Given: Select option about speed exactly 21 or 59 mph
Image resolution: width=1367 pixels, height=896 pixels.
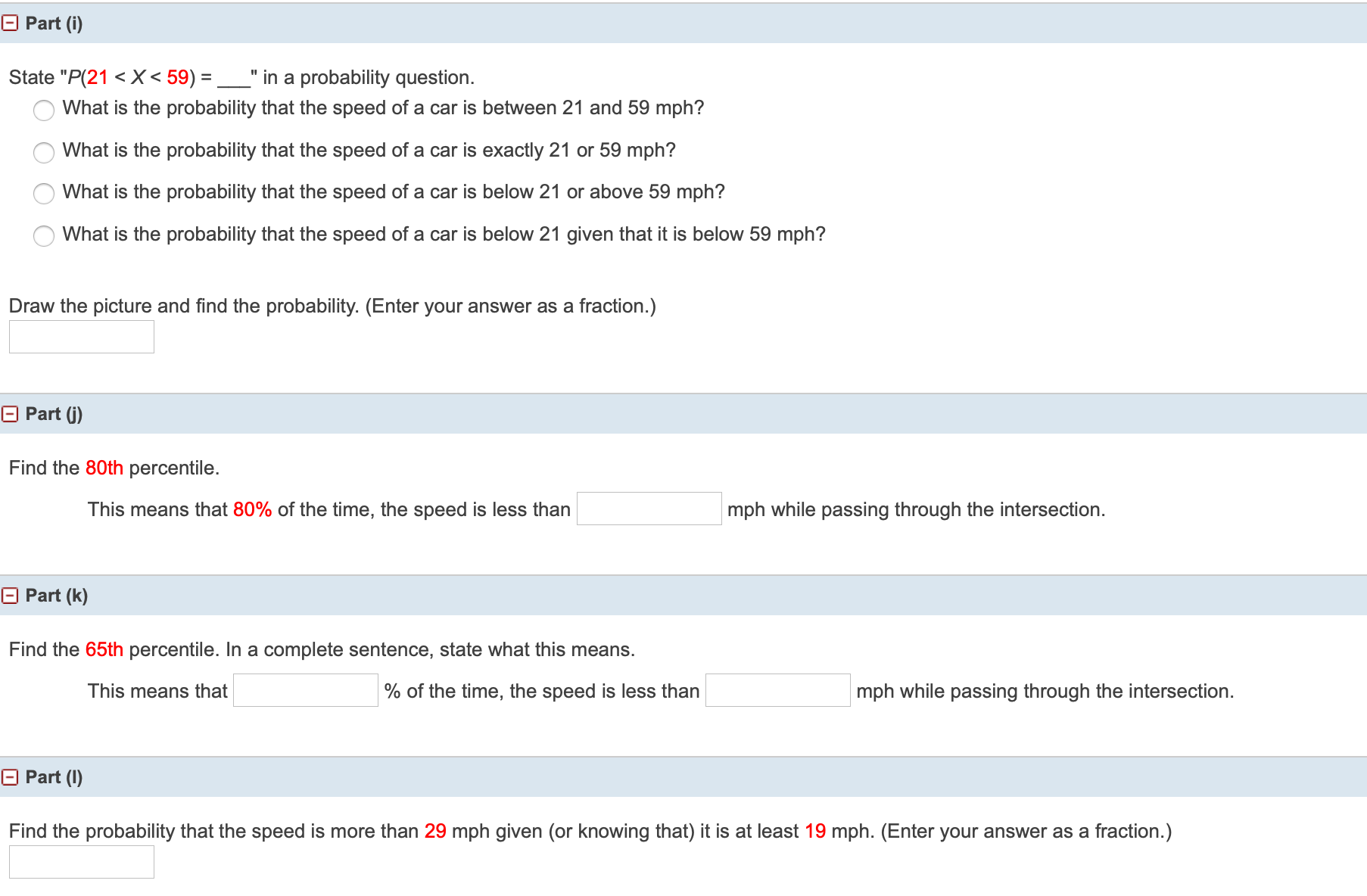Looking at the screenshot, I should click(x=44, y=153).
